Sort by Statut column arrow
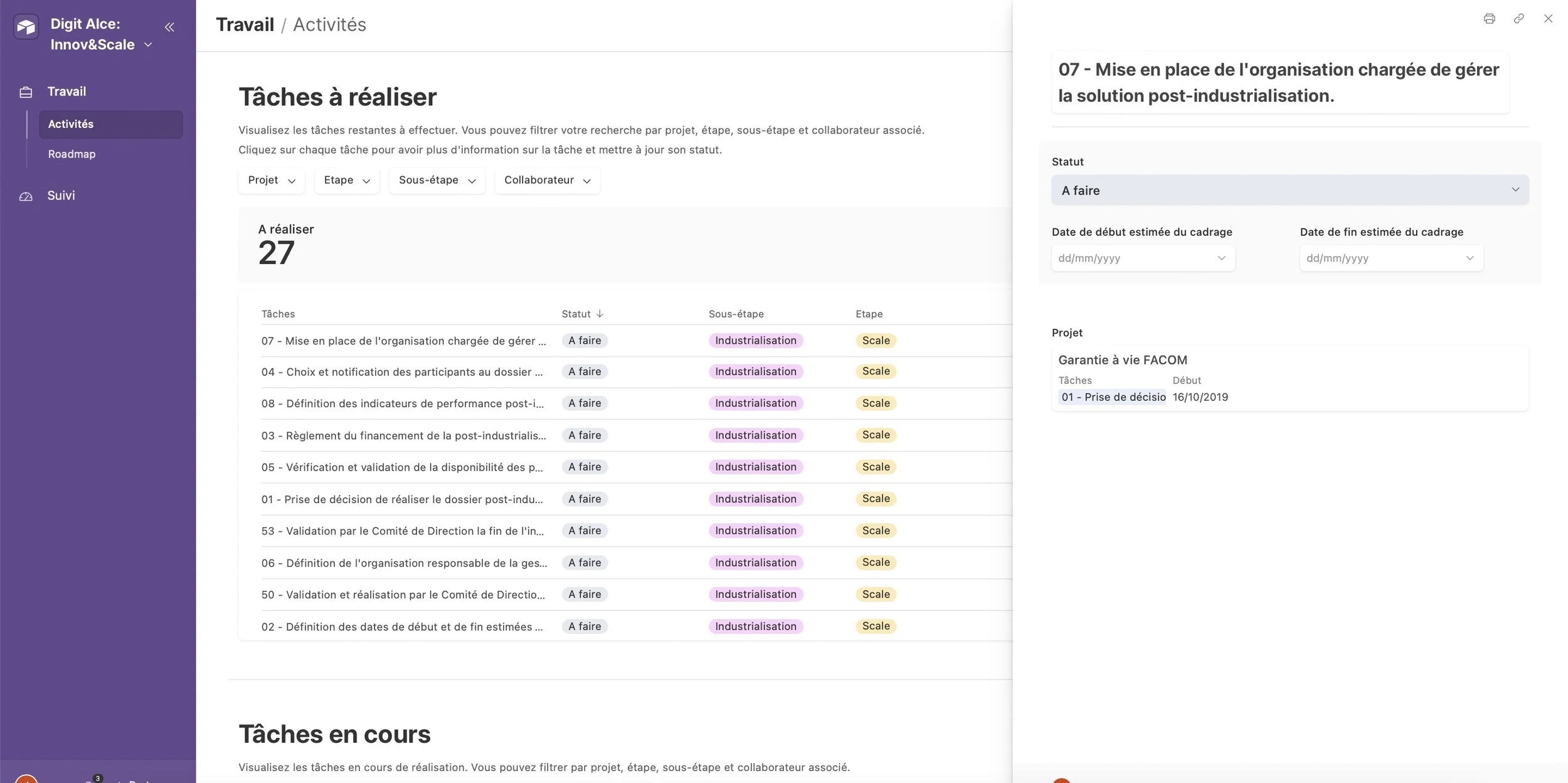The height and width of the screenshot is (783, 1568). click(600, 314)
